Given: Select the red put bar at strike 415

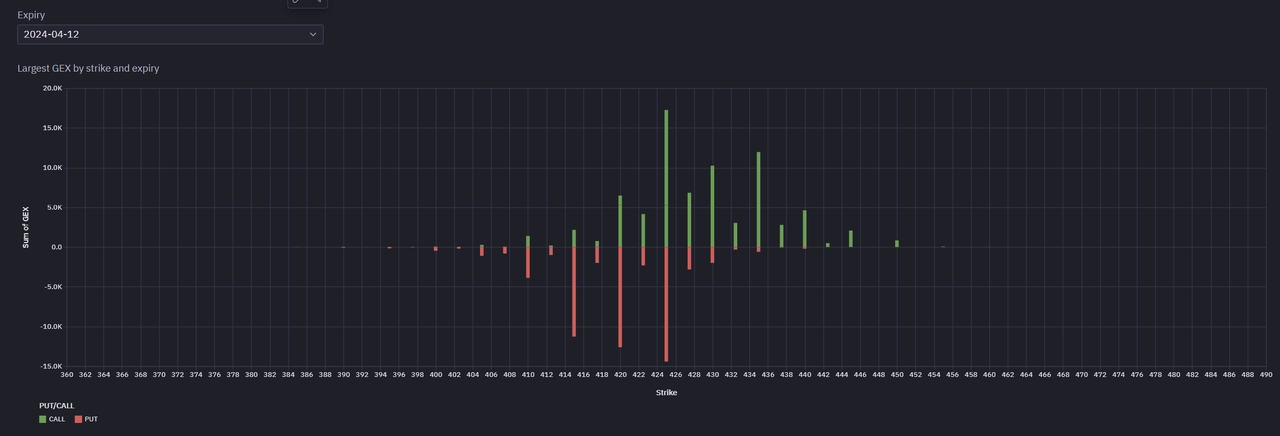Looking at the screenshot, I should click(574, 291).
